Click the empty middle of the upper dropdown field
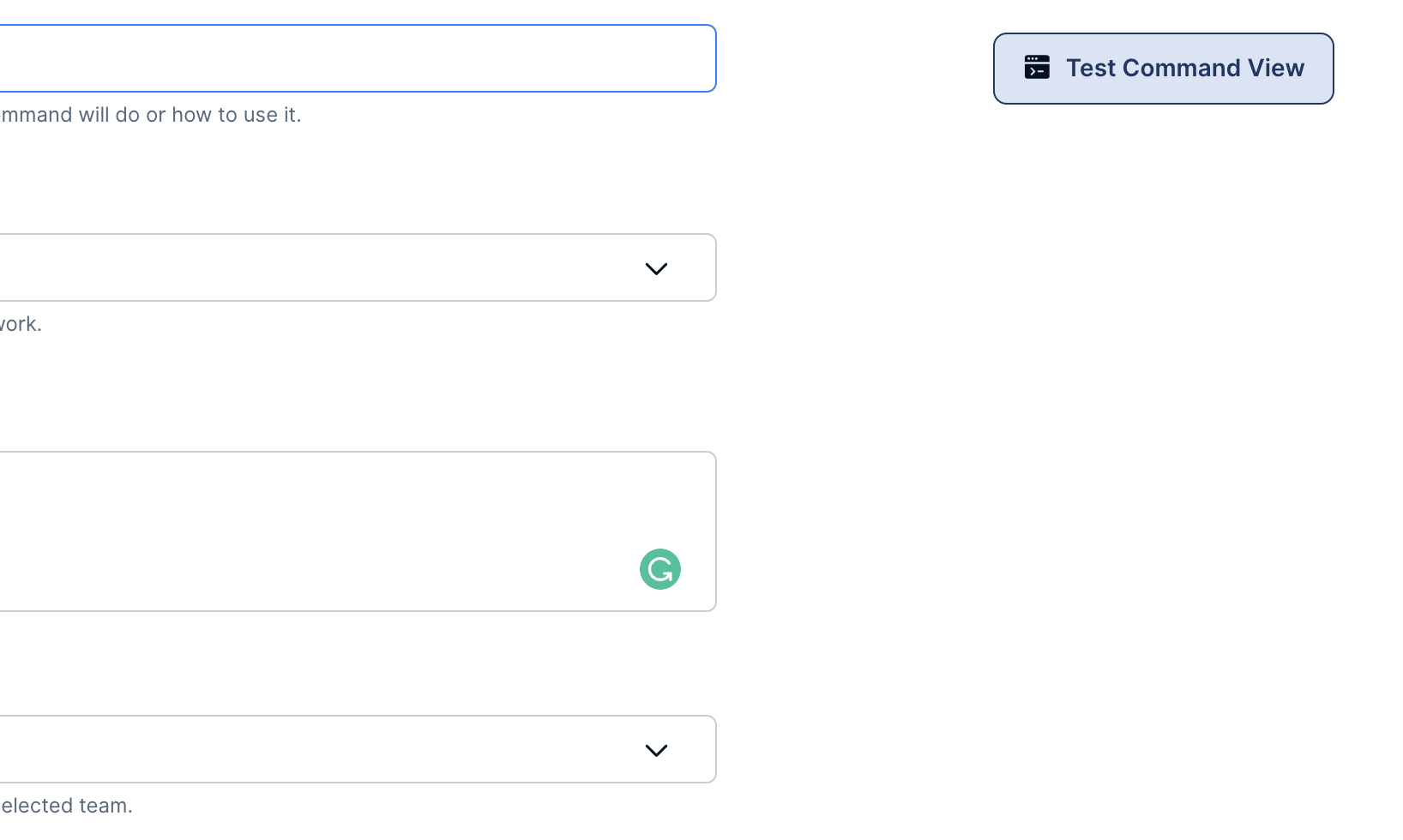The height and width of the screenshot is (840, 1403). tap(317, 267)
